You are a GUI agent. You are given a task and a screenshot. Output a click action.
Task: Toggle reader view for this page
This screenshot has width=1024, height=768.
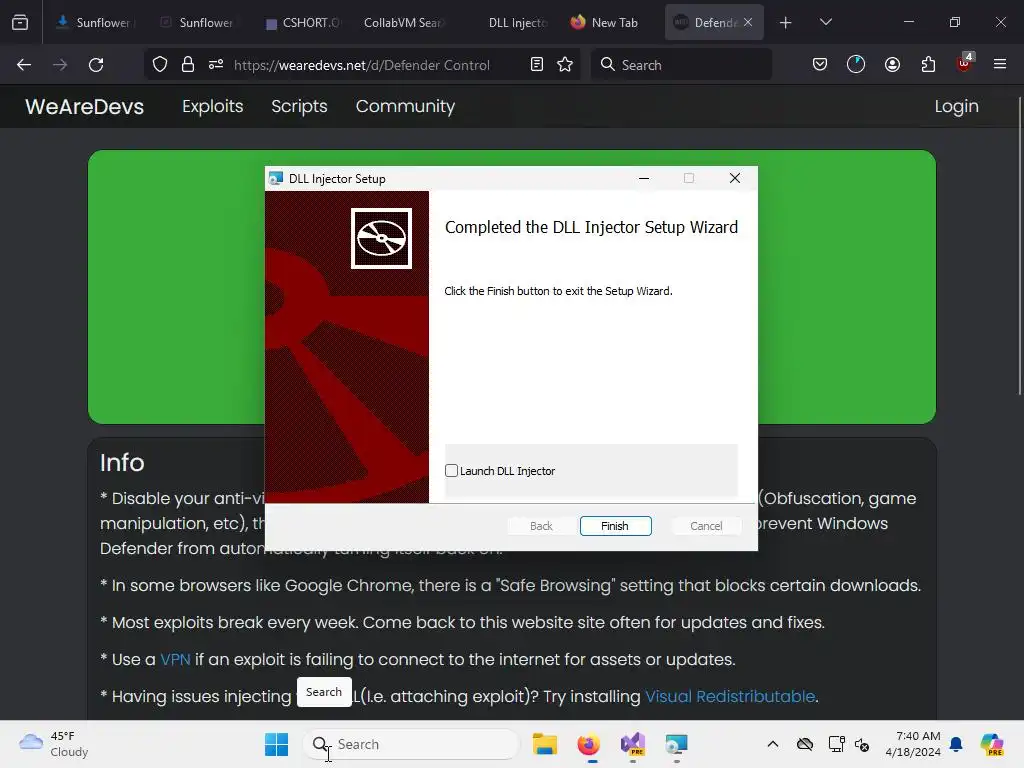[537, 65]
